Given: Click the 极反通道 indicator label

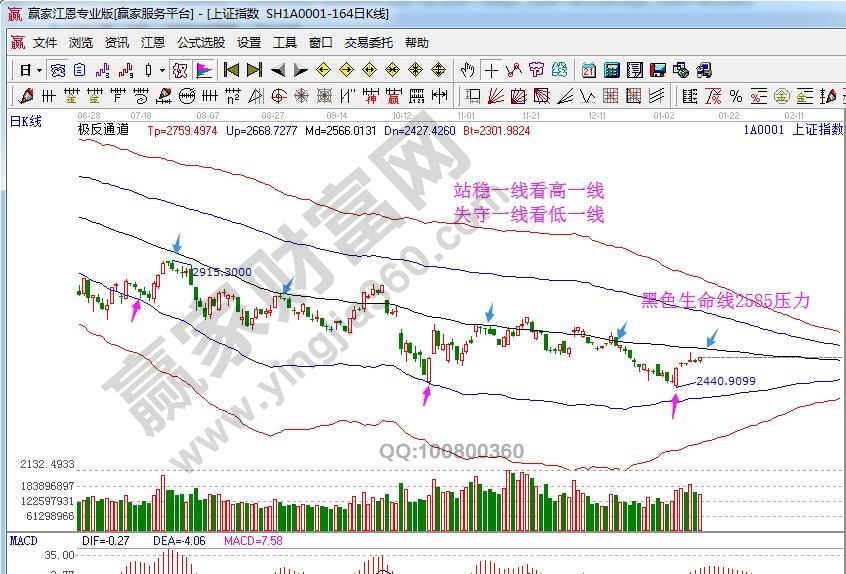Looking at the screenshot, I should [103, 130].
